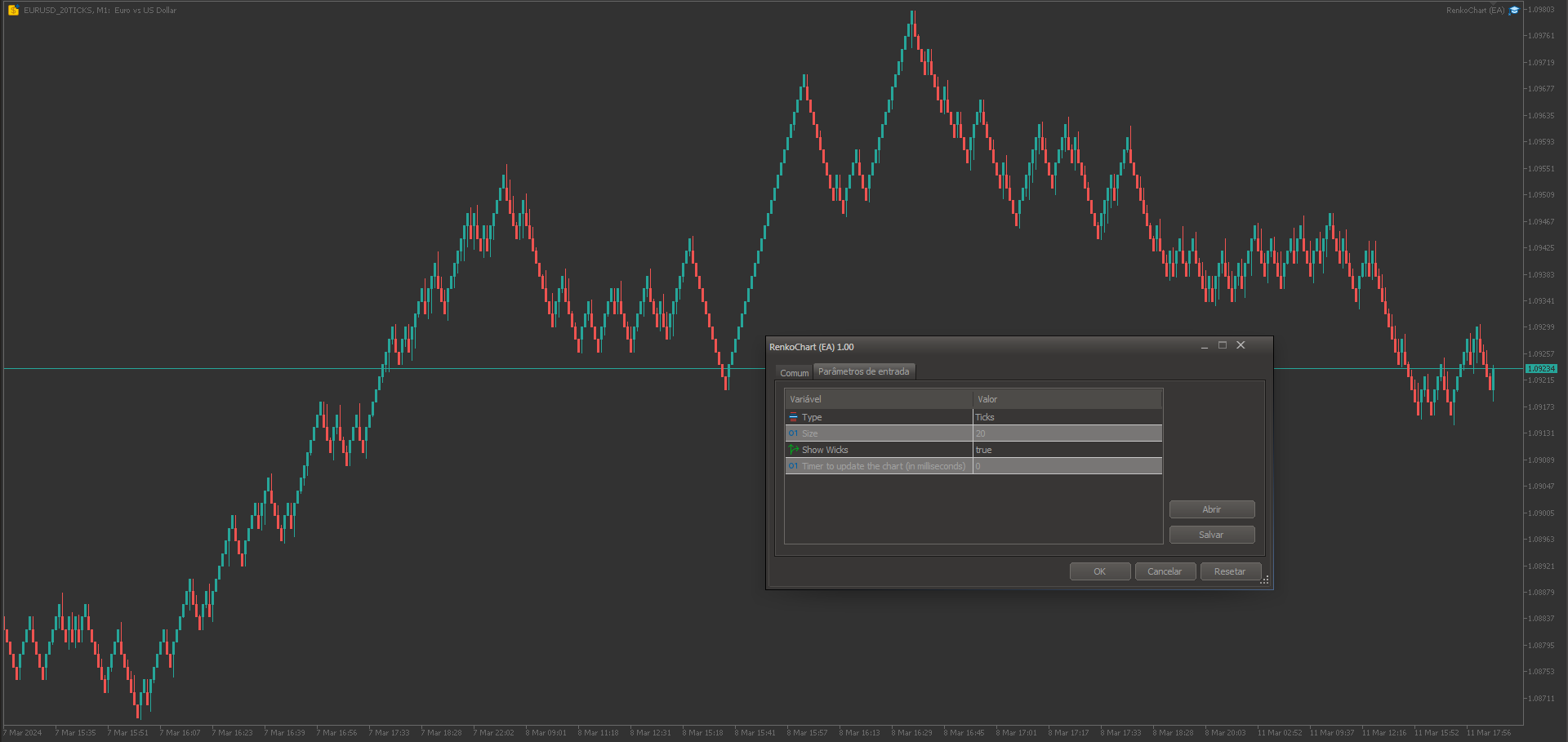Click the highlighted current price 1.09234 on the scale

(1542, 368)
